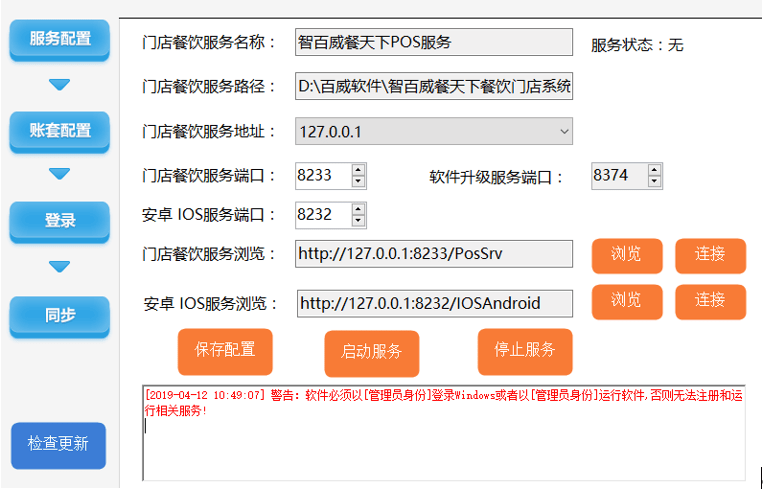This screenshot has width=763, height=499.
Task: Click the http://127.0.0.1:8233/PosSrv field
Action: (434, 254)
